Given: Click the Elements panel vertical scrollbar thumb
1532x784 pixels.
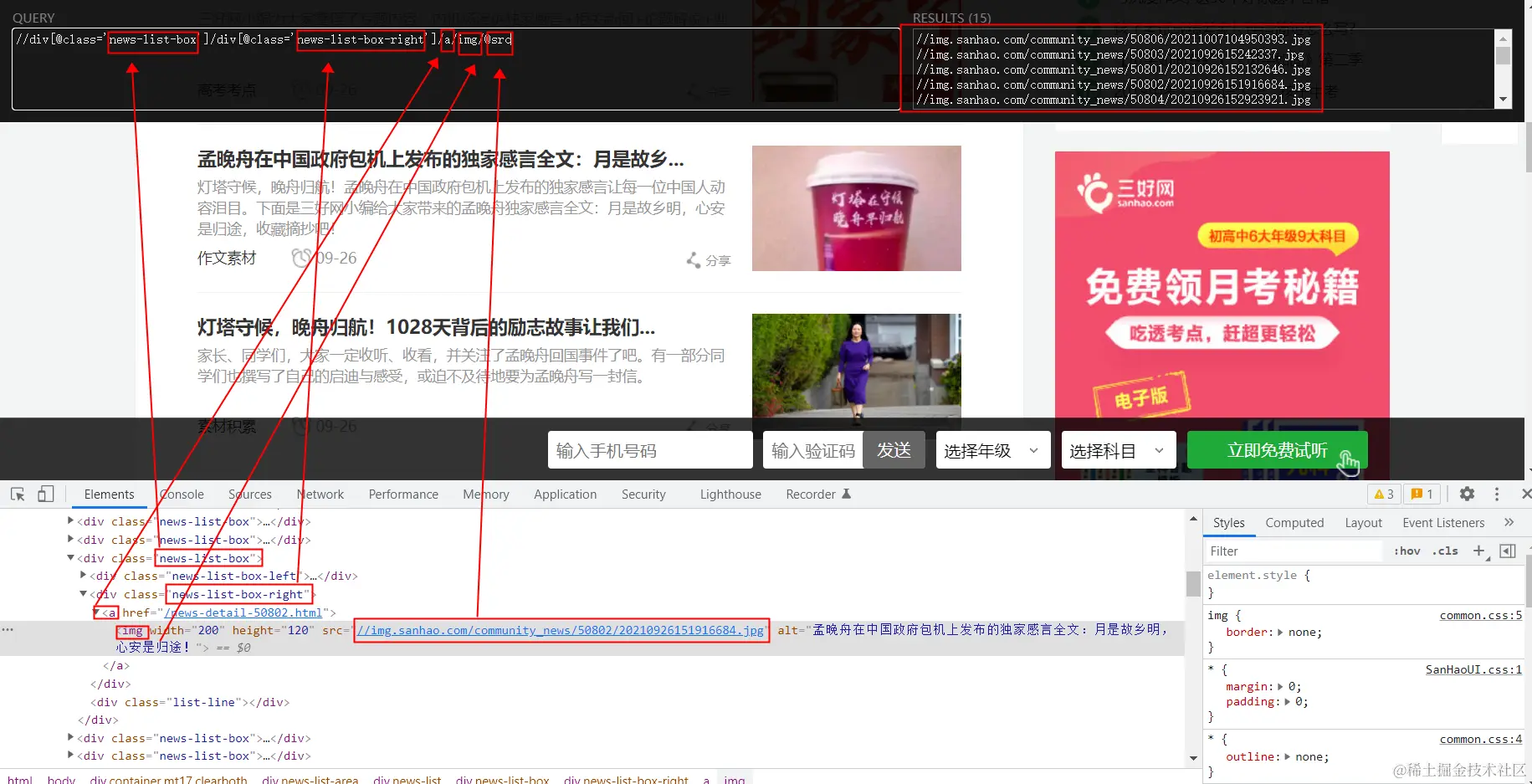Looking at the screenshot, I should pos(1193,582).
